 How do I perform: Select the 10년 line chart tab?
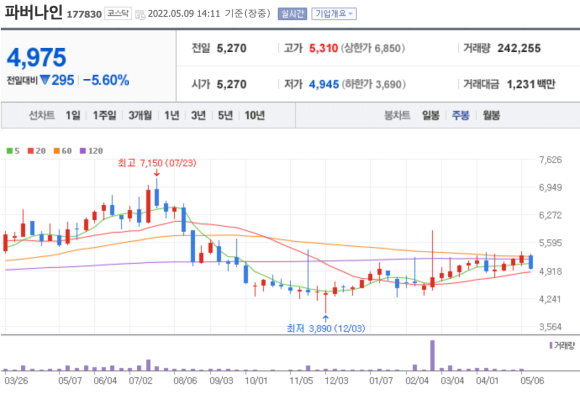point(254,115)
